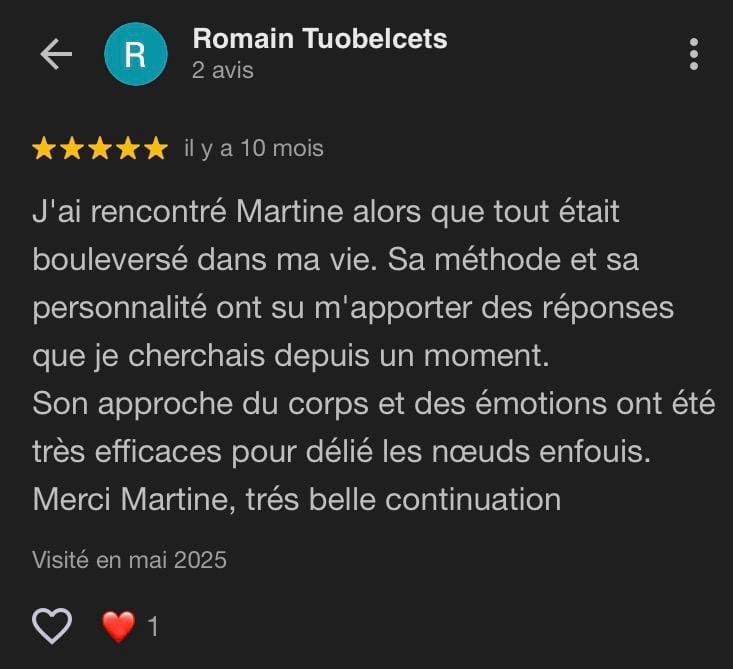Tap the red heart reaction emoji
This screenshot has width=733, height=669.
coord(118,627)
